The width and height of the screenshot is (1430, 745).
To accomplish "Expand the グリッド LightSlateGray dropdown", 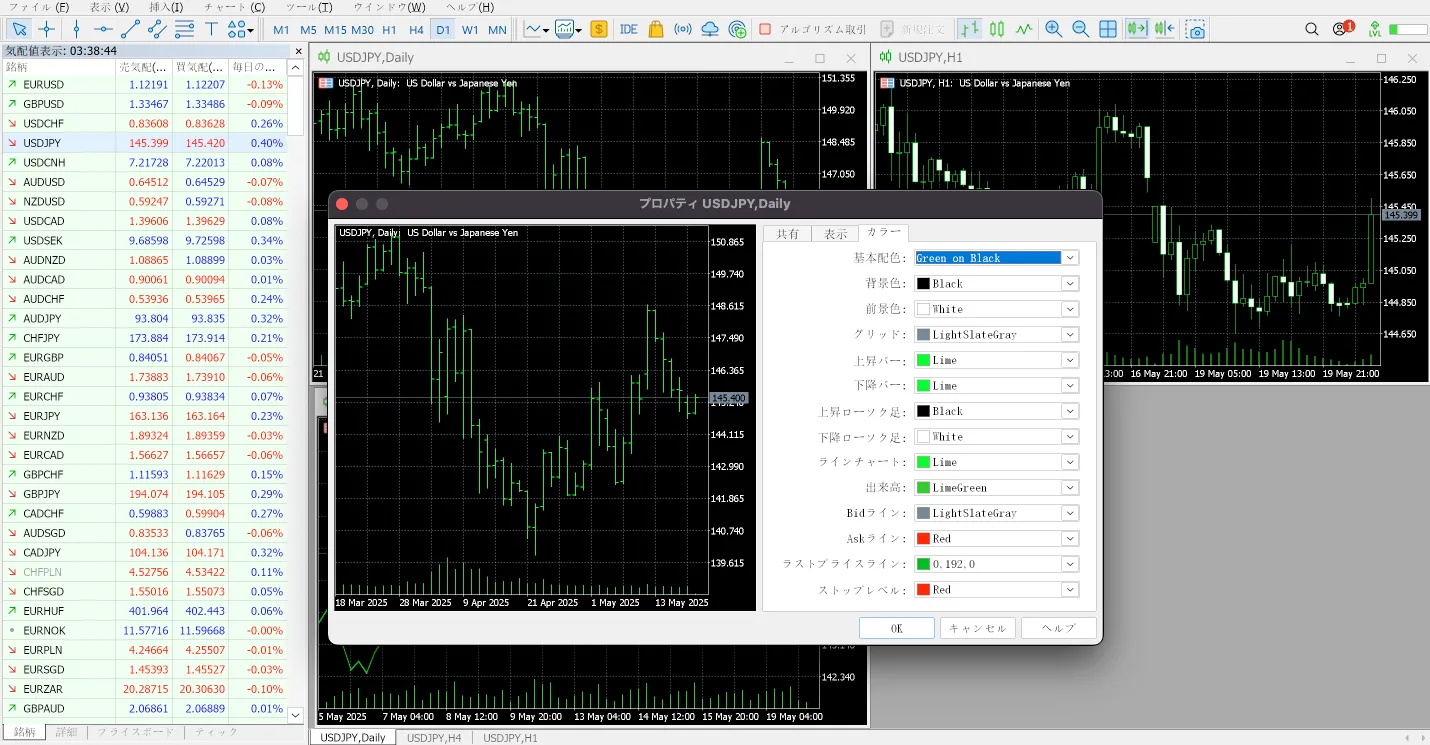I will pyautogui.click(x=1070, y=335).
